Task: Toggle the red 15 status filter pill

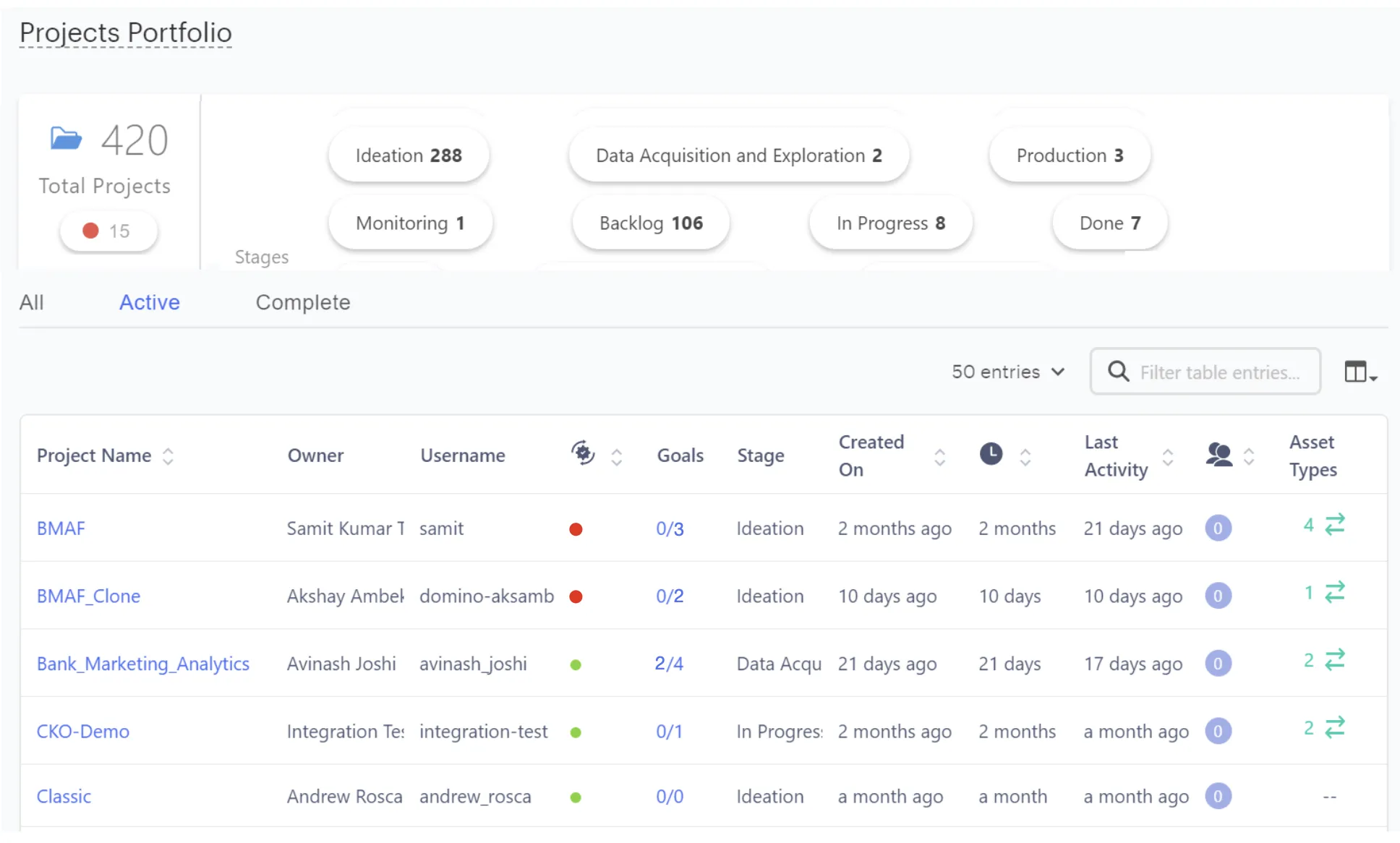Action: (x=108, y=231)
